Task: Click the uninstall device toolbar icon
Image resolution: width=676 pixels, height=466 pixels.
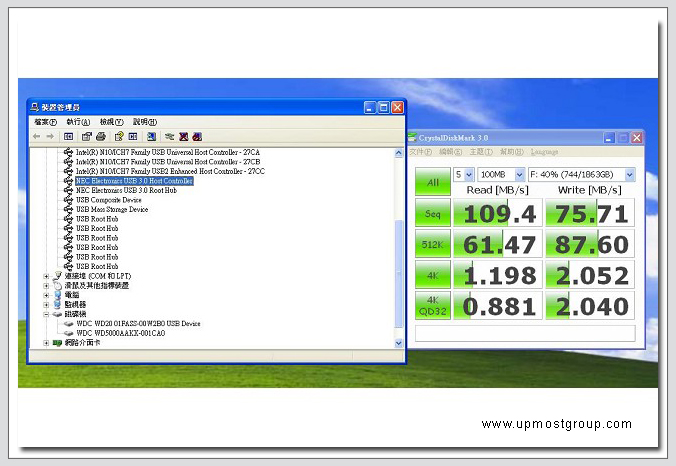Action: (183, 136)
